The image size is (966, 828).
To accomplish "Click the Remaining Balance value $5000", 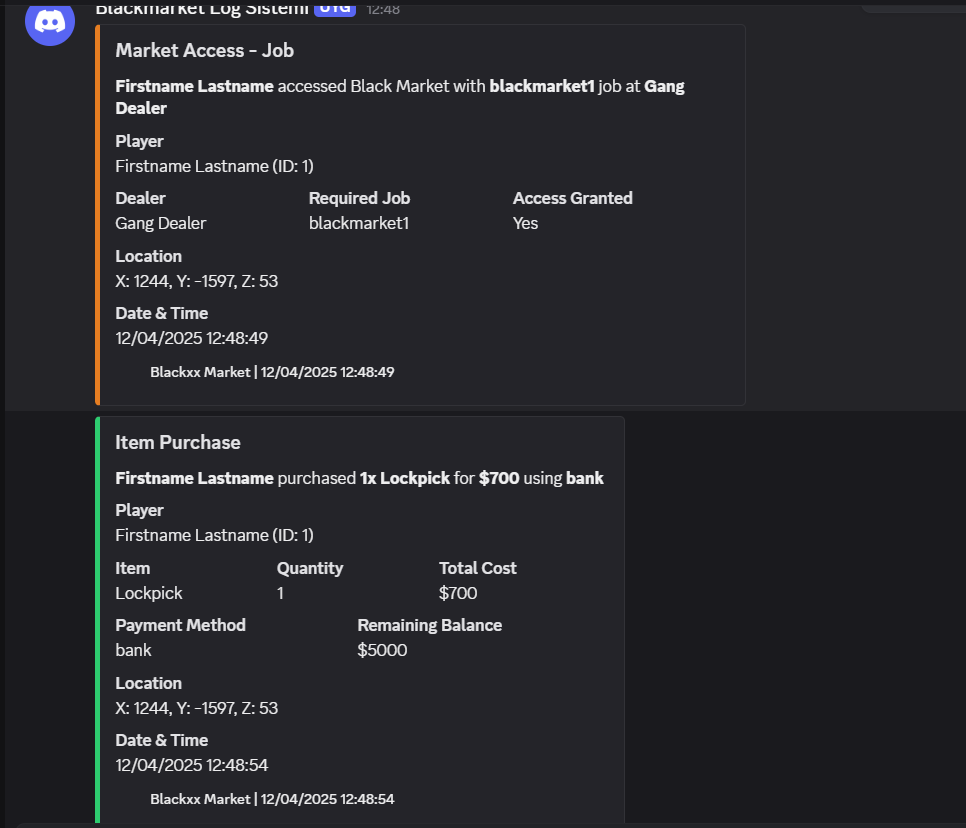I will point(382,651).
